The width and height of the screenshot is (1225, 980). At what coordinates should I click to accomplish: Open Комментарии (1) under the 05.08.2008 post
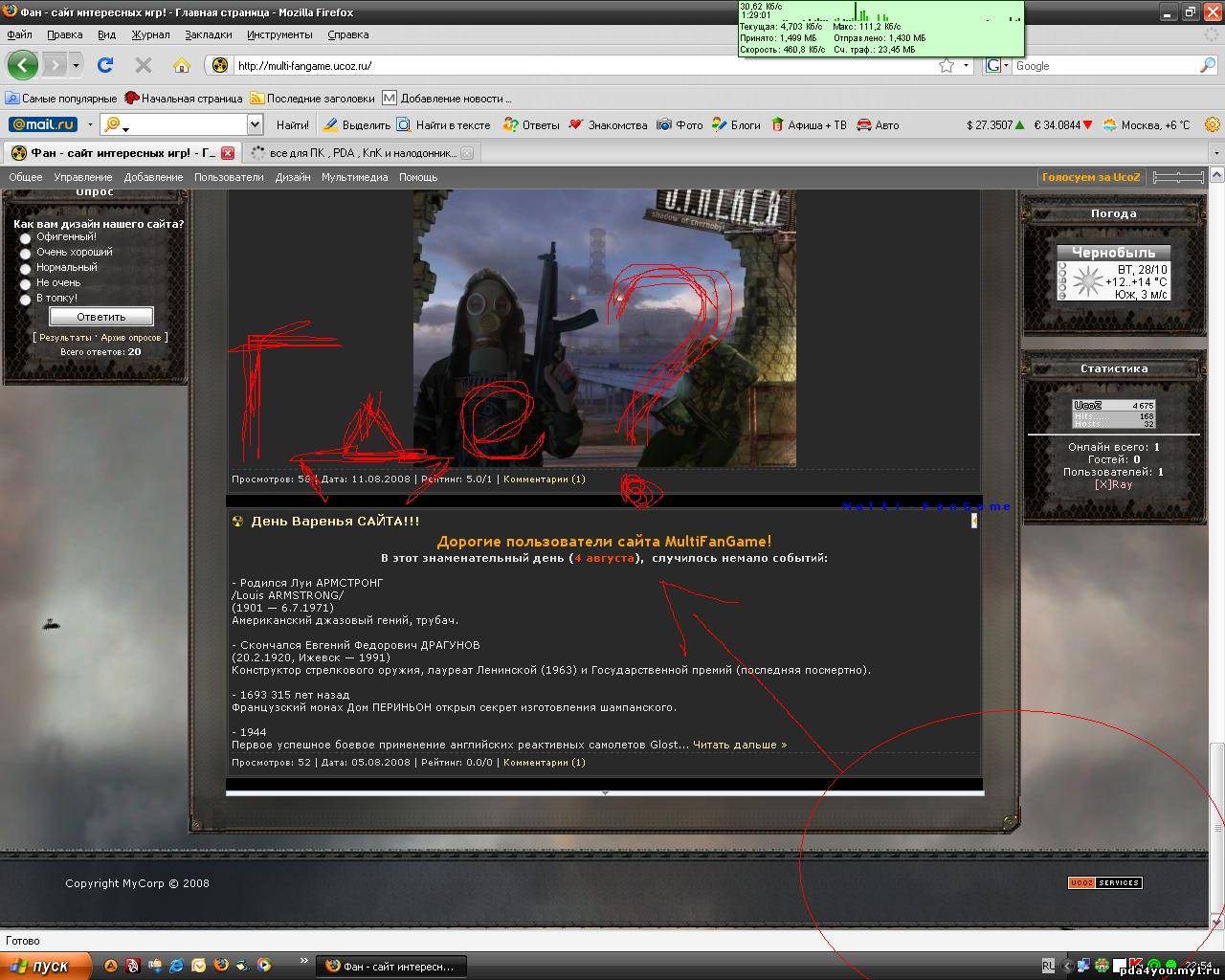point(545,763)
